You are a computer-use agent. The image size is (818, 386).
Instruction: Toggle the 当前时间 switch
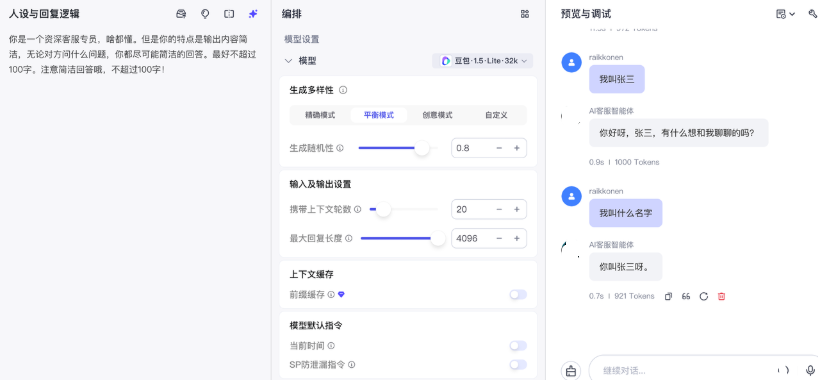tap(518, 345)
